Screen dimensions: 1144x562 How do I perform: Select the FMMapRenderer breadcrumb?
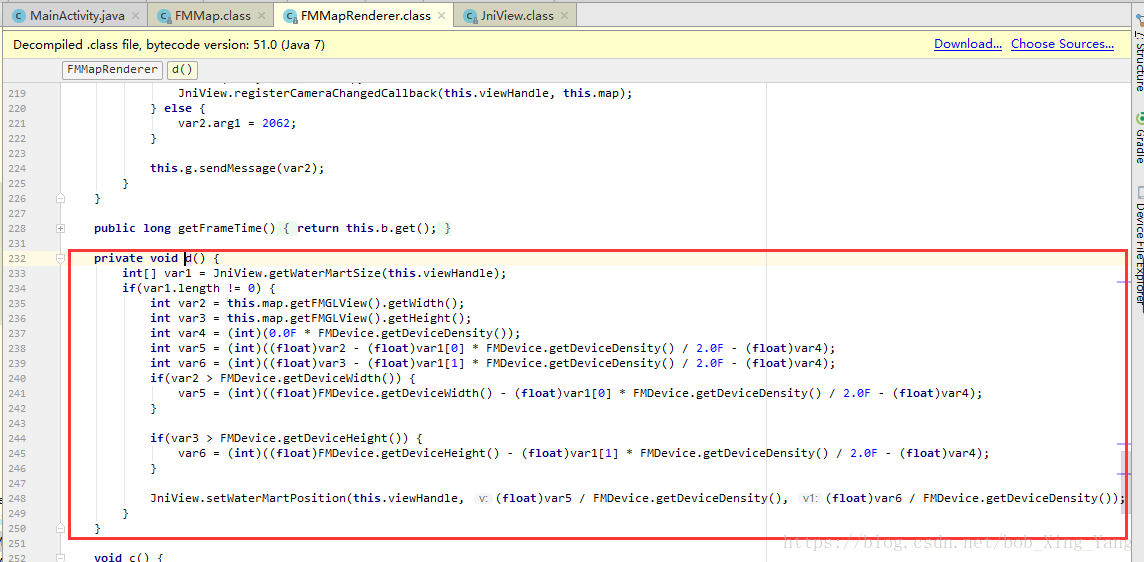click(x=112, y=70)
